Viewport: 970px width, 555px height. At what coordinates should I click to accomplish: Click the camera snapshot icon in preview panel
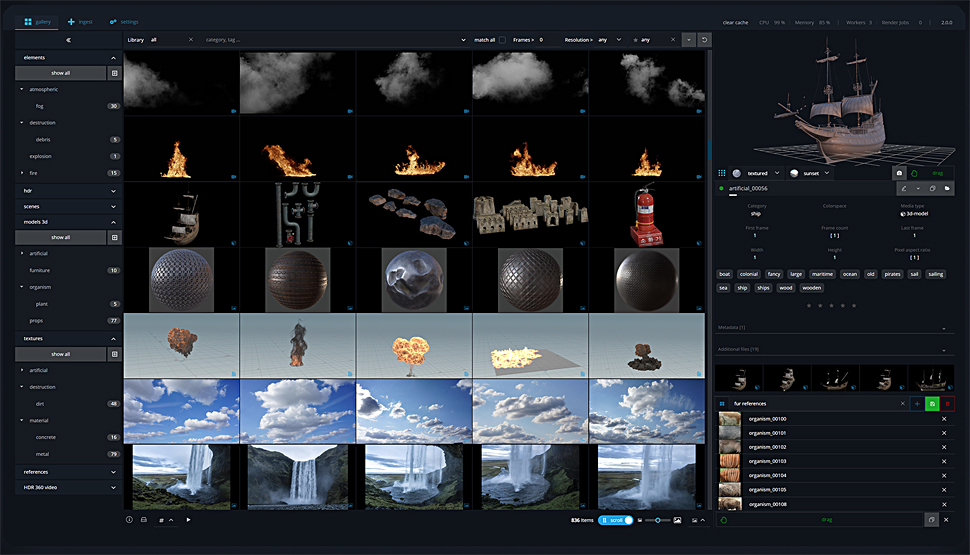click(x=898, y=173)
